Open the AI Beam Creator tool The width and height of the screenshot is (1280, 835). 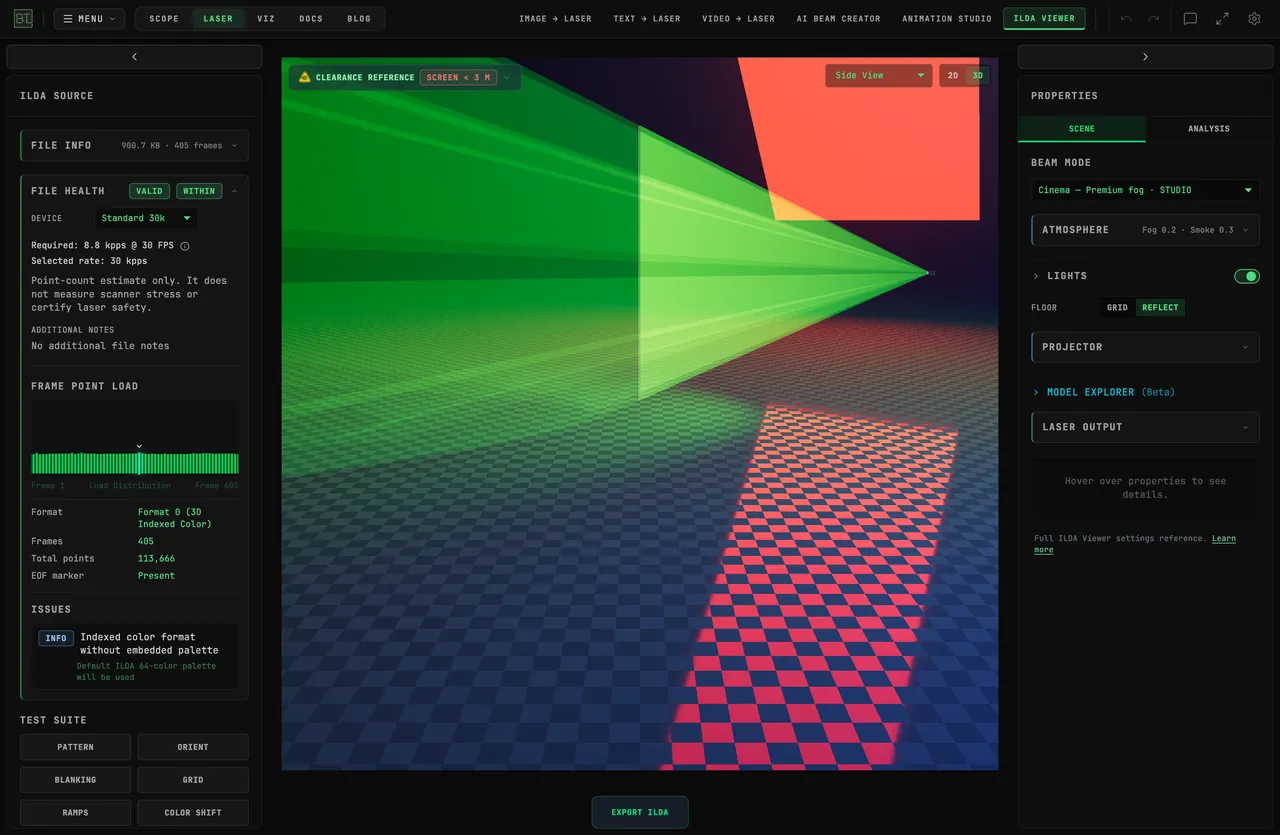pyautogui.click(x=839, y=18)
